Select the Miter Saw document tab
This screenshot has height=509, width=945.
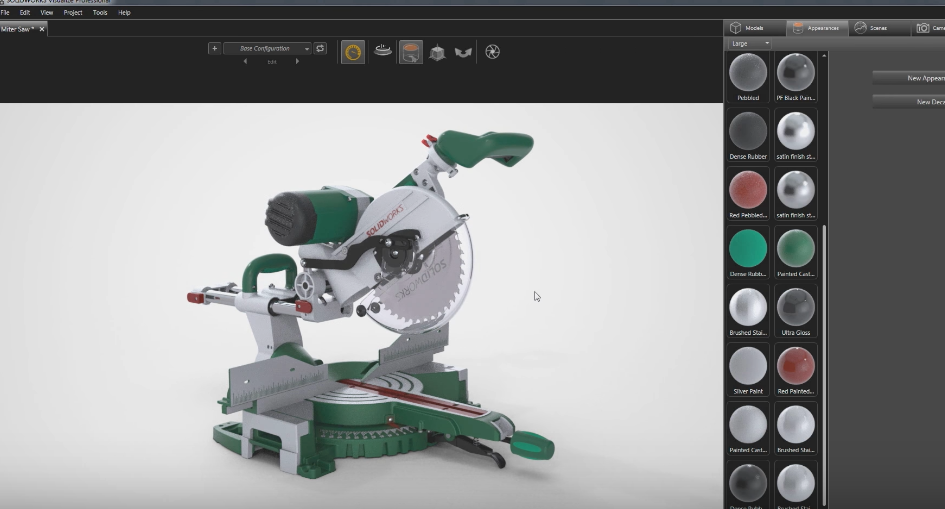[x=18, y=29]
